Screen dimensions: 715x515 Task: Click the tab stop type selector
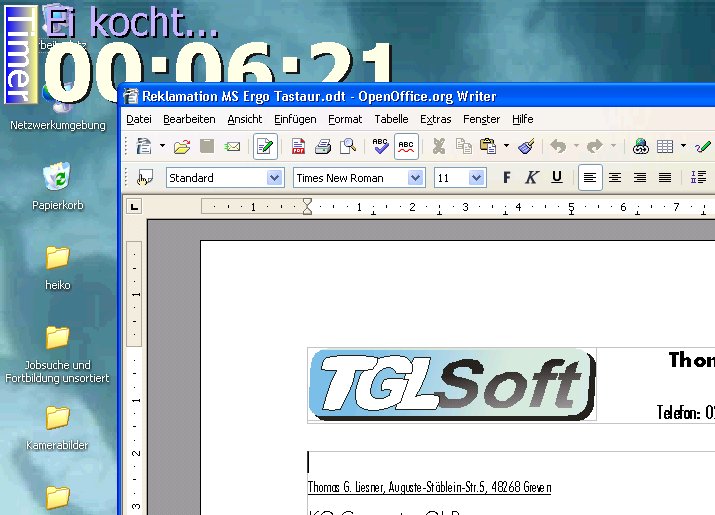[134, 207]
